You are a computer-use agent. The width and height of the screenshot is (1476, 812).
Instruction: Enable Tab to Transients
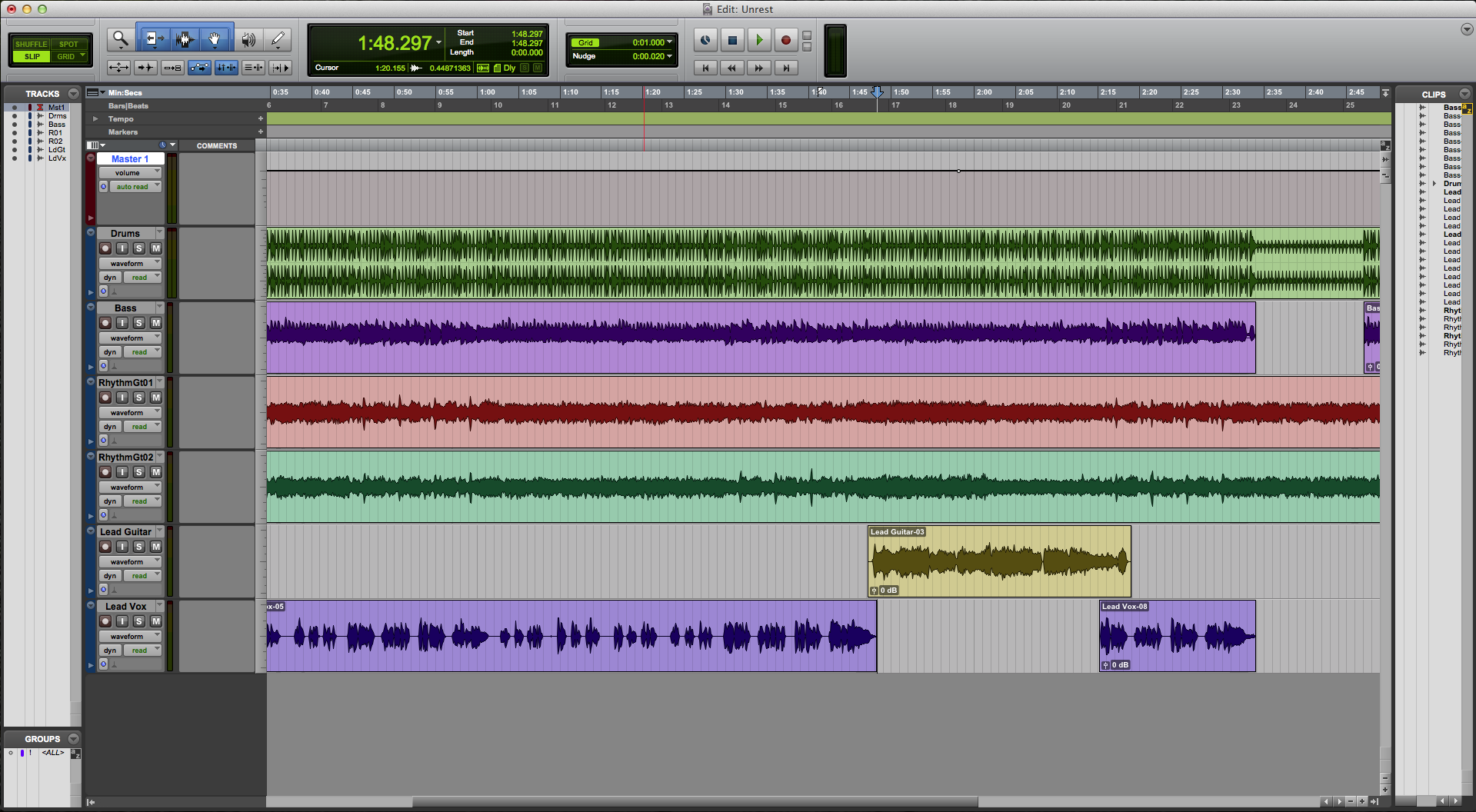click(145, 68)
